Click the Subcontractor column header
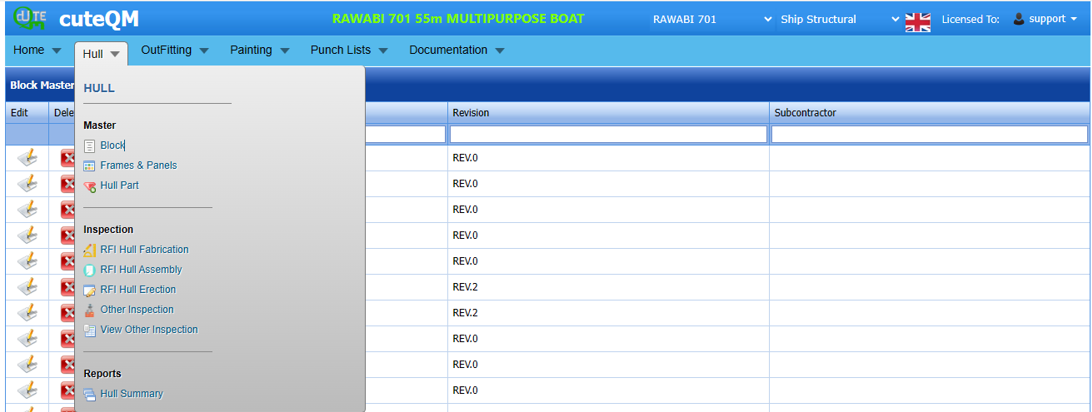The image size is (1092, 412). click(x=805, y=113)
